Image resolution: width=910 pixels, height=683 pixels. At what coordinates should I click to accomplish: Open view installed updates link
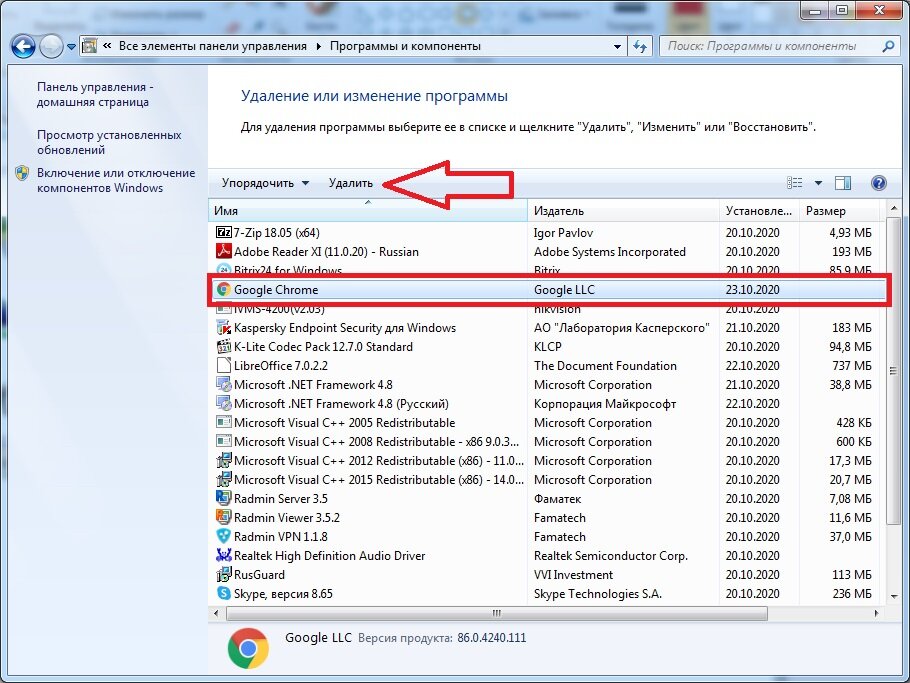(x=109, y=142)
